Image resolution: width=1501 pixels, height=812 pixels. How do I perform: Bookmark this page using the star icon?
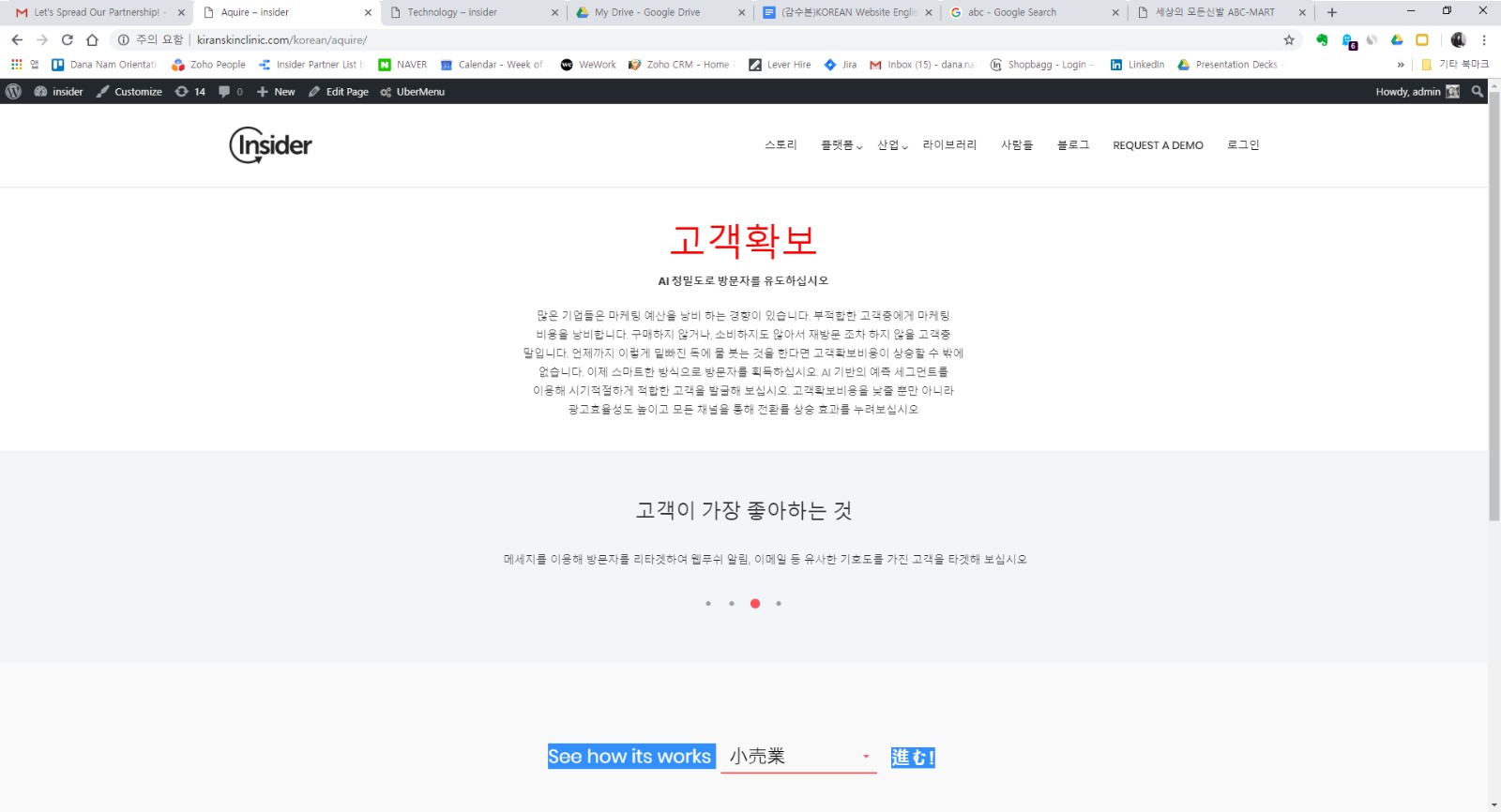[1289, 40]
